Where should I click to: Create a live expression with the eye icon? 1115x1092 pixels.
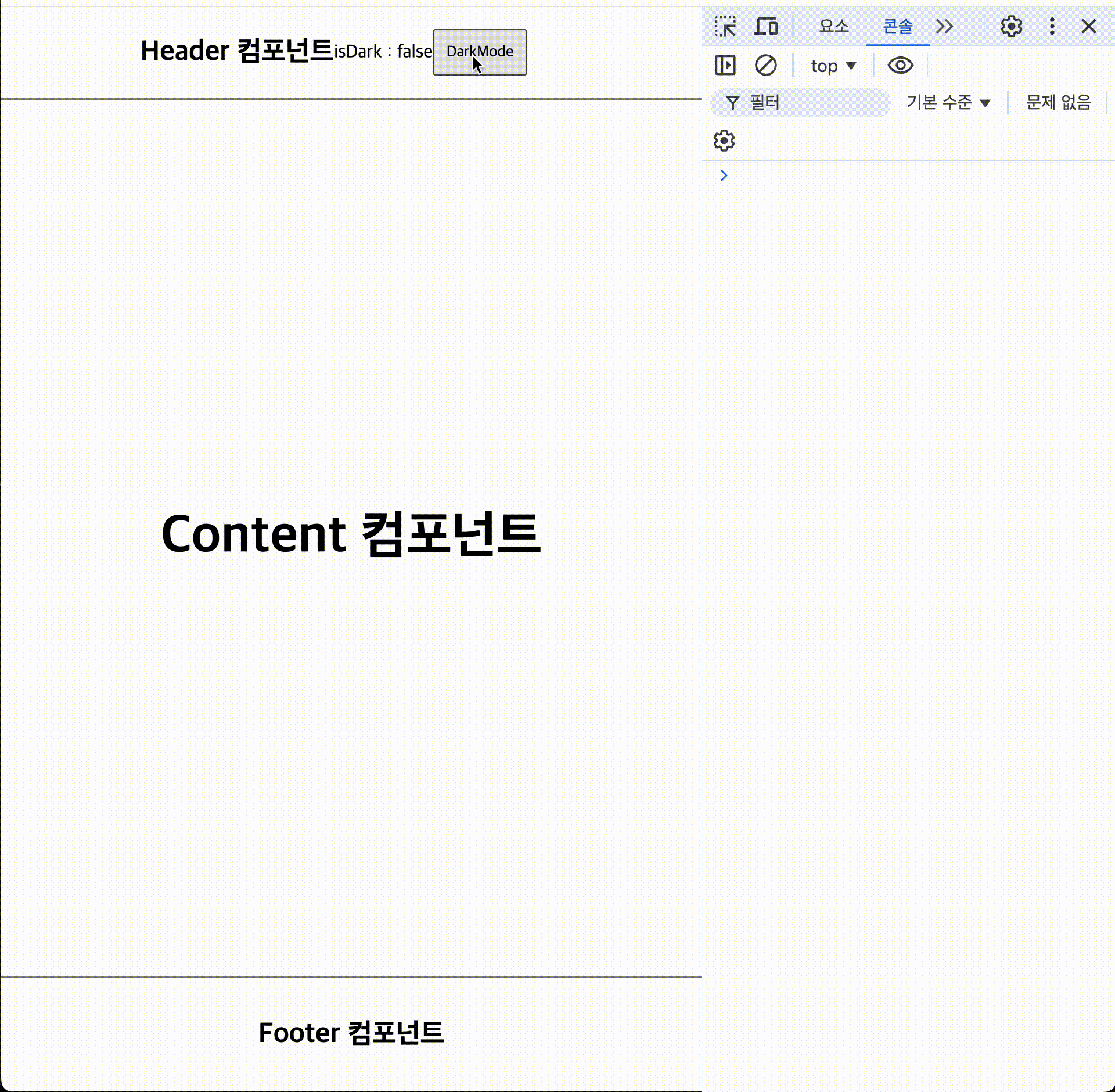900,66
